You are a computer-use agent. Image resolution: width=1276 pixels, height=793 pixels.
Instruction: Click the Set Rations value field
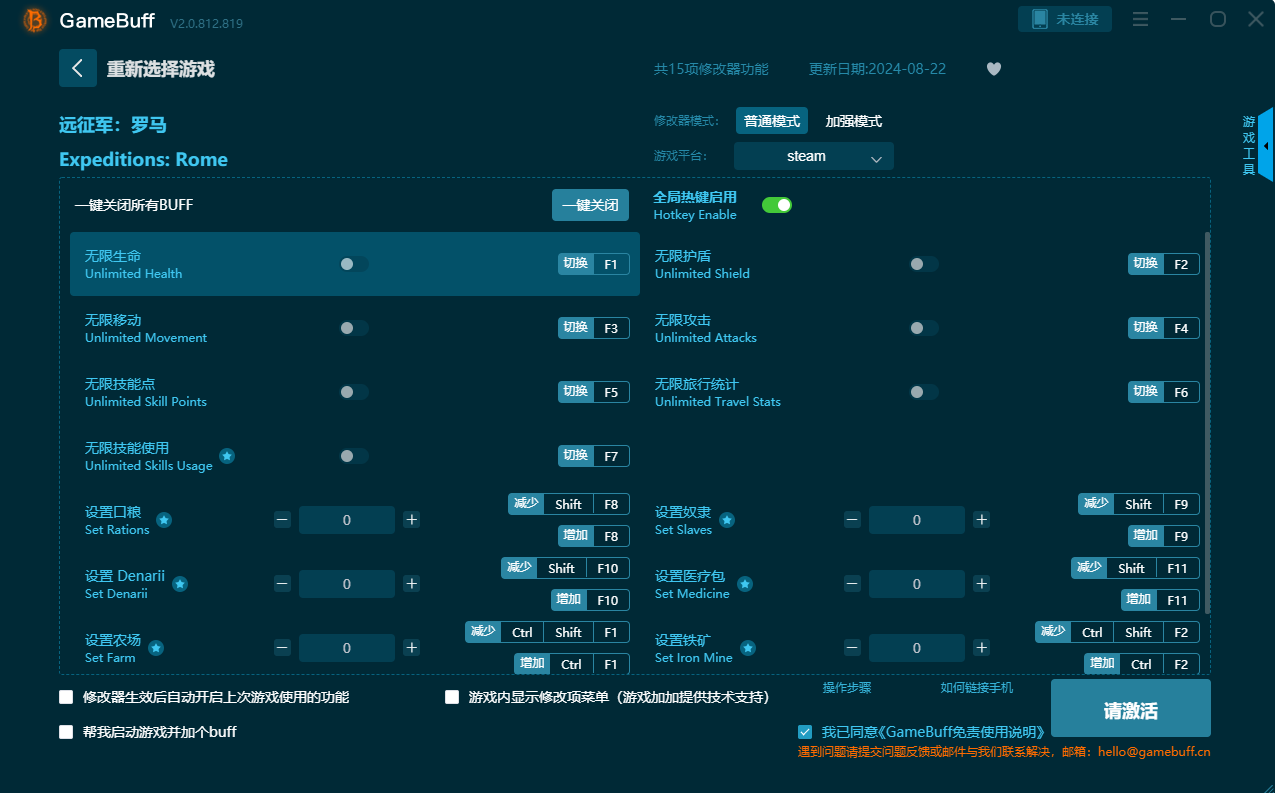[347, 520]
